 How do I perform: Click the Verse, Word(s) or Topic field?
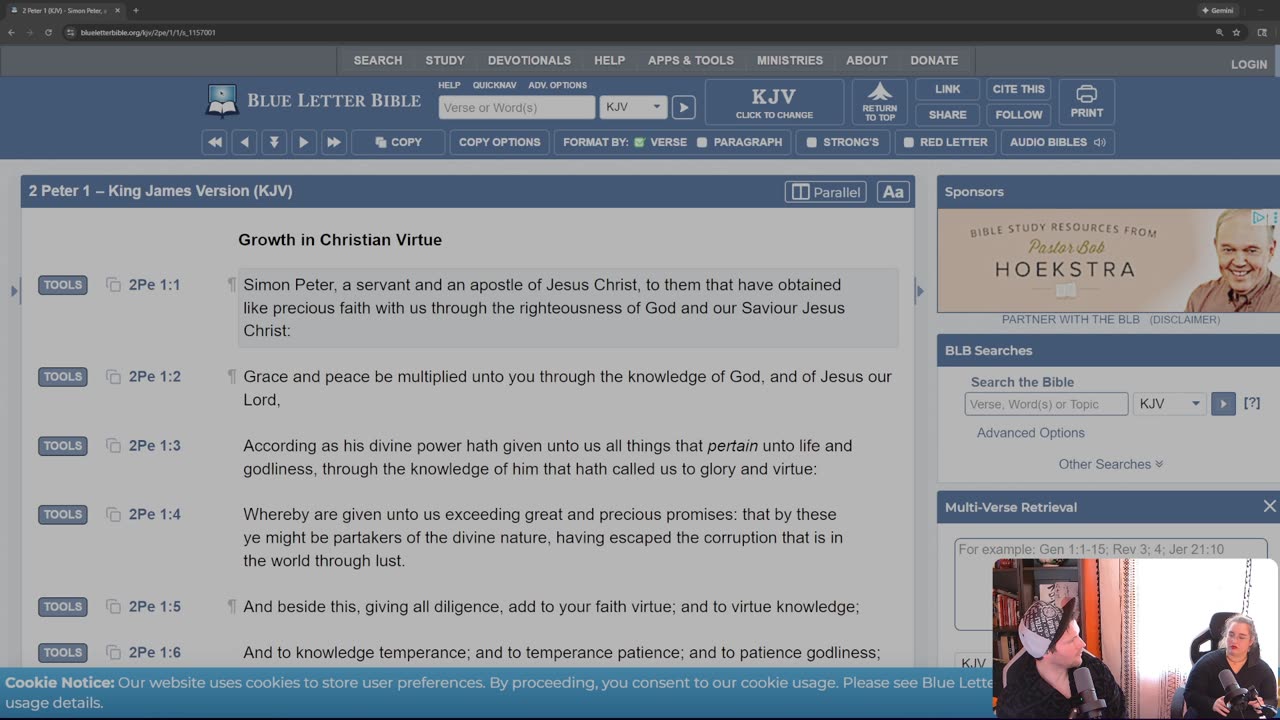click(x=1046, y=404)
